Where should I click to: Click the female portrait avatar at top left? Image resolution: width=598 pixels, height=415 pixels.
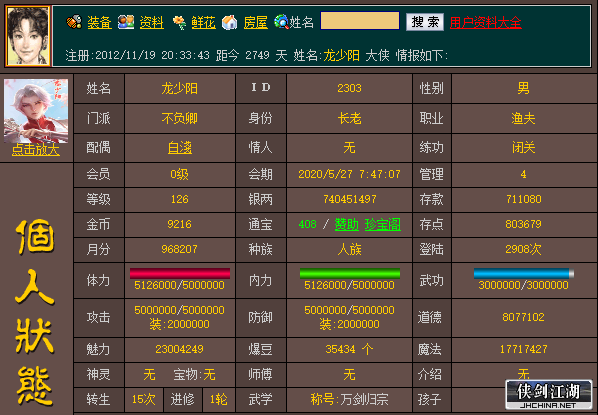(28, 36)
